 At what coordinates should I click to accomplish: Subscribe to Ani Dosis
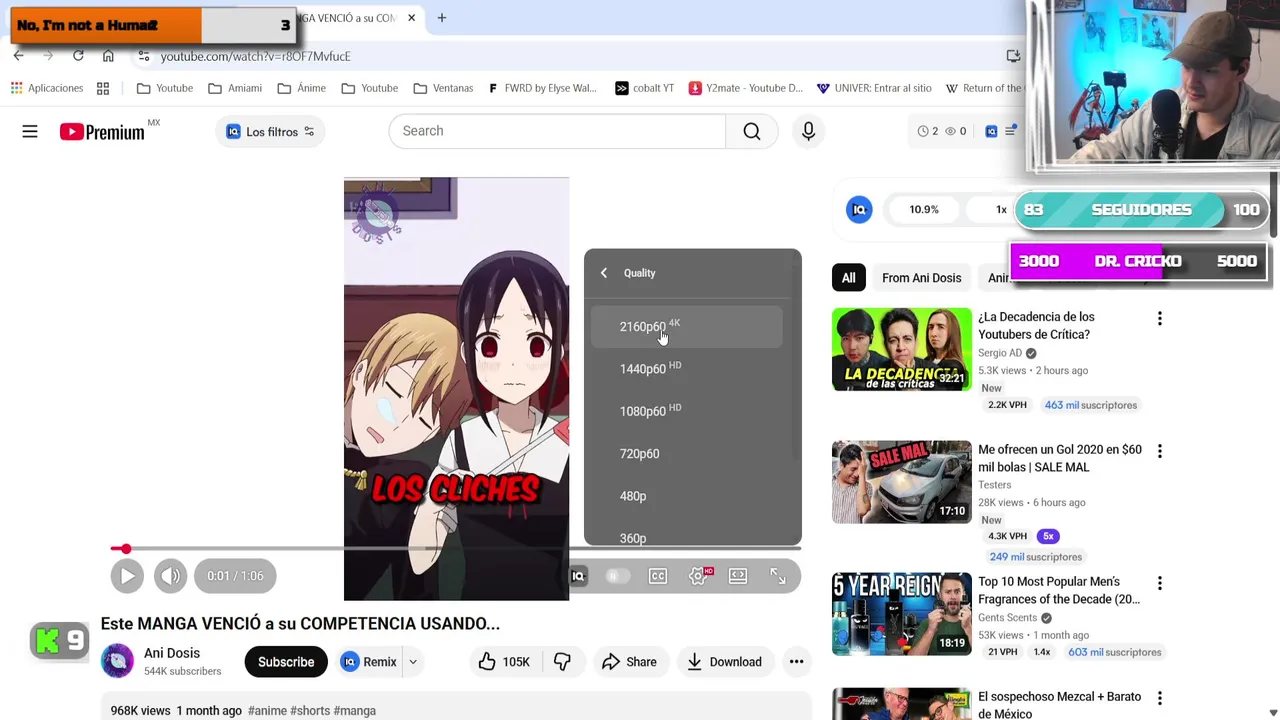pos(286,662)
